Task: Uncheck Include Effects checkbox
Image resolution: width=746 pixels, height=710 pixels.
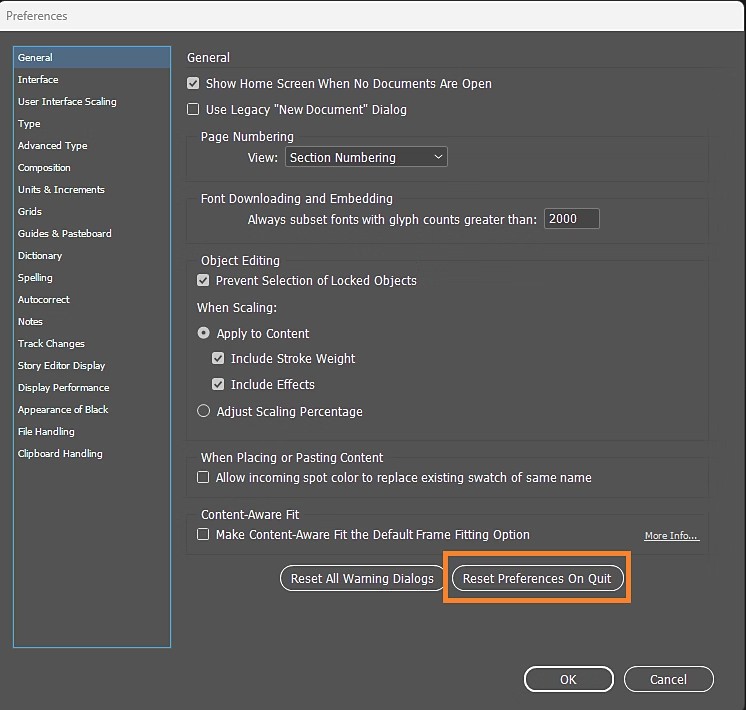Action: click(x=218, y=384)
